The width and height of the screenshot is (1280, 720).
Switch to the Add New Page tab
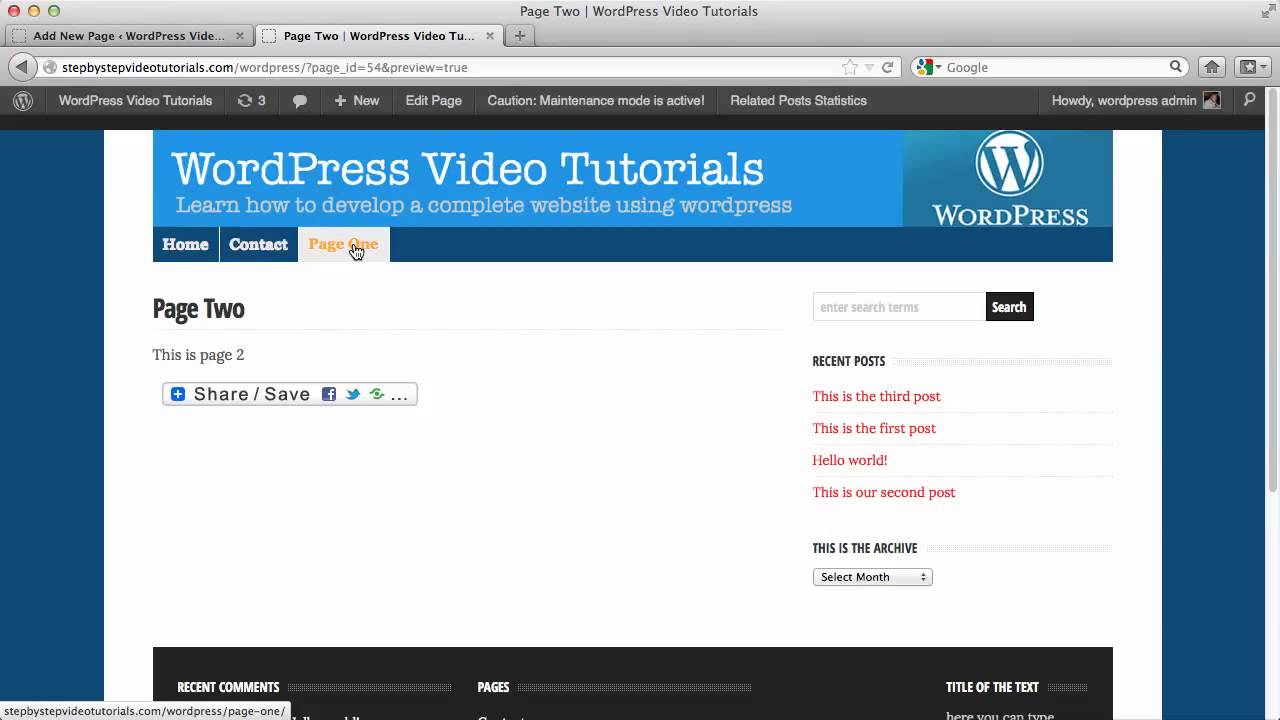click(x=128, y=35)
